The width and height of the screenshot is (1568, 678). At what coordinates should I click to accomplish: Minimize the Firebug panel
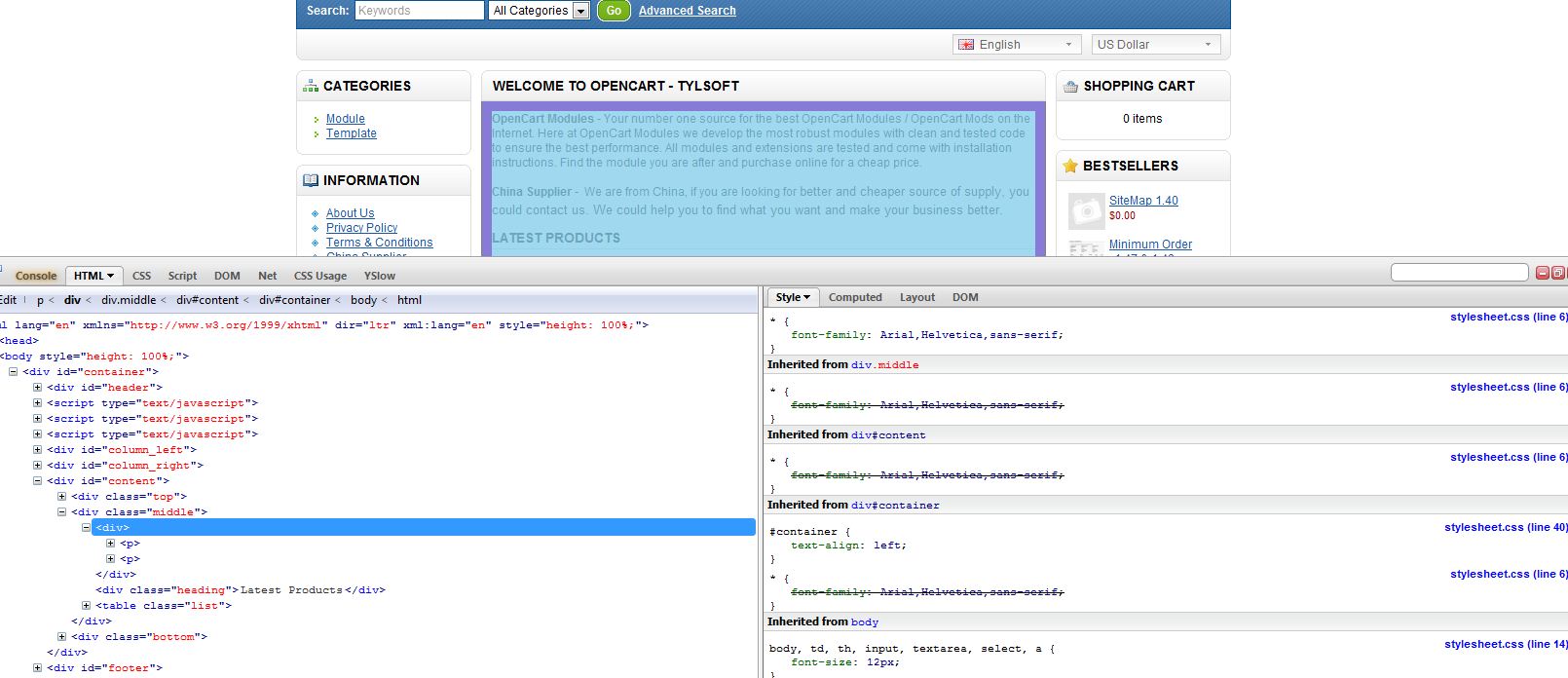(1542, 273)
